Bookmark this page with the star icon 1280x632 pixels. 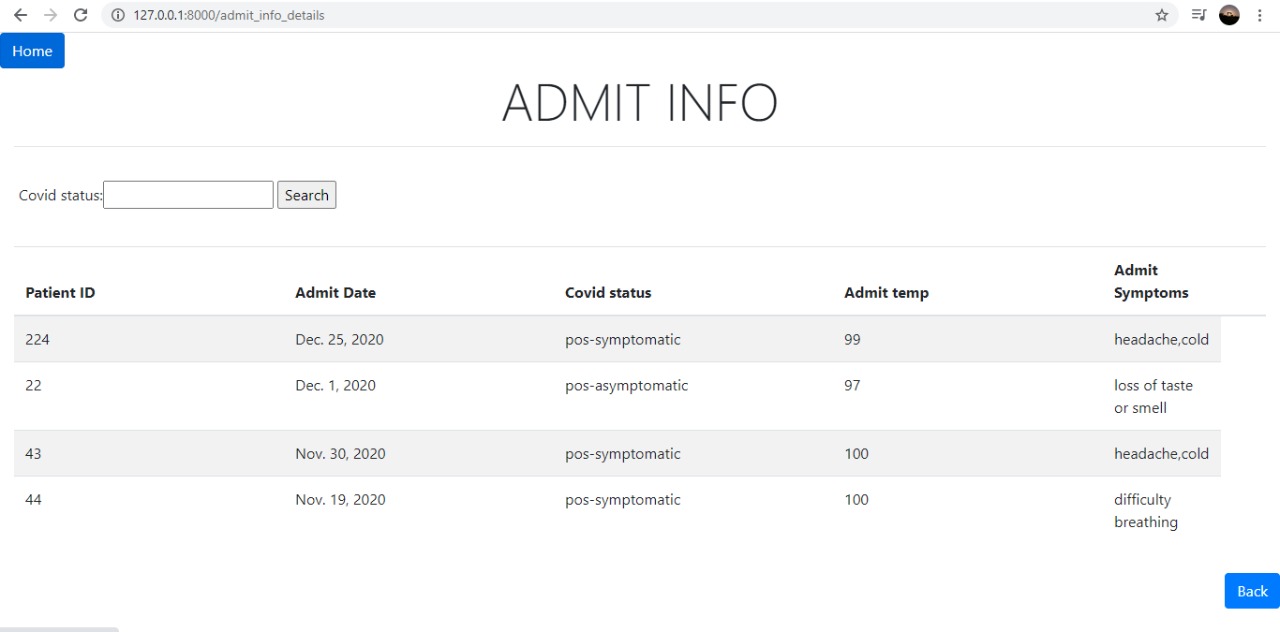pyautogui.click(x=1161, y=15)
